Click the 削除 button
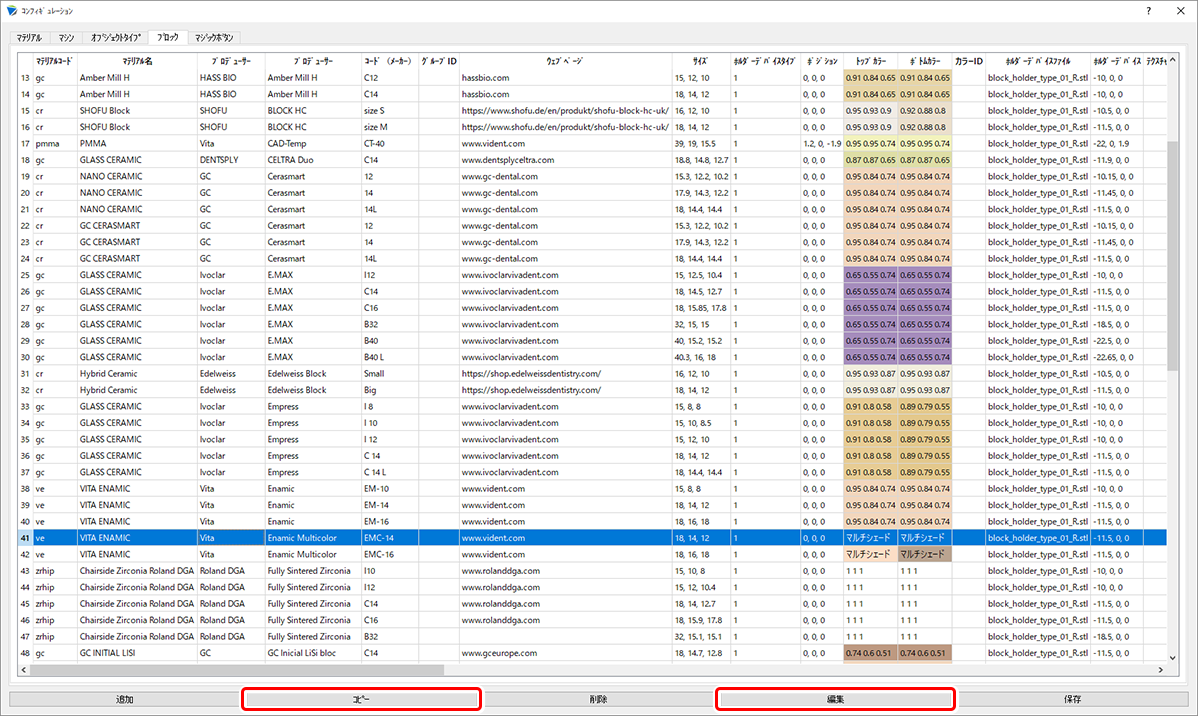This screenshot has height=716, width=1198. pyautogui.click(x=598, y=699)
